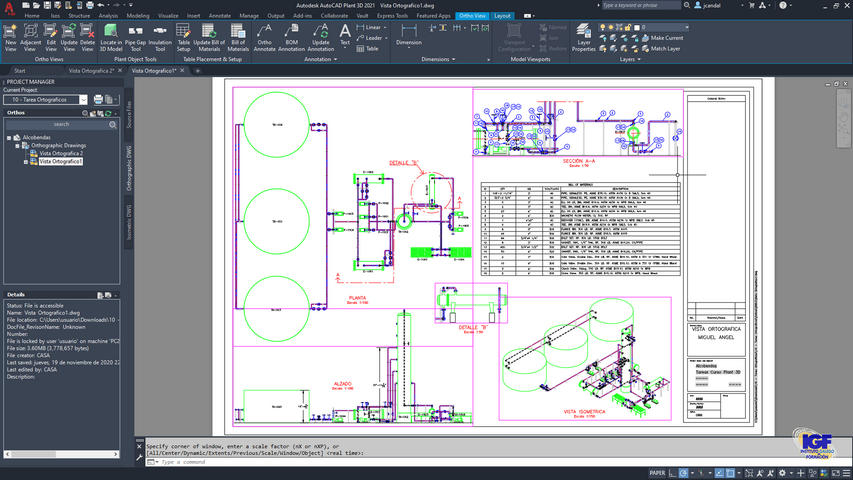
Task: Toggle the layer bulb on/off icon
Action: pyautogui.click(x=602, y=27)
